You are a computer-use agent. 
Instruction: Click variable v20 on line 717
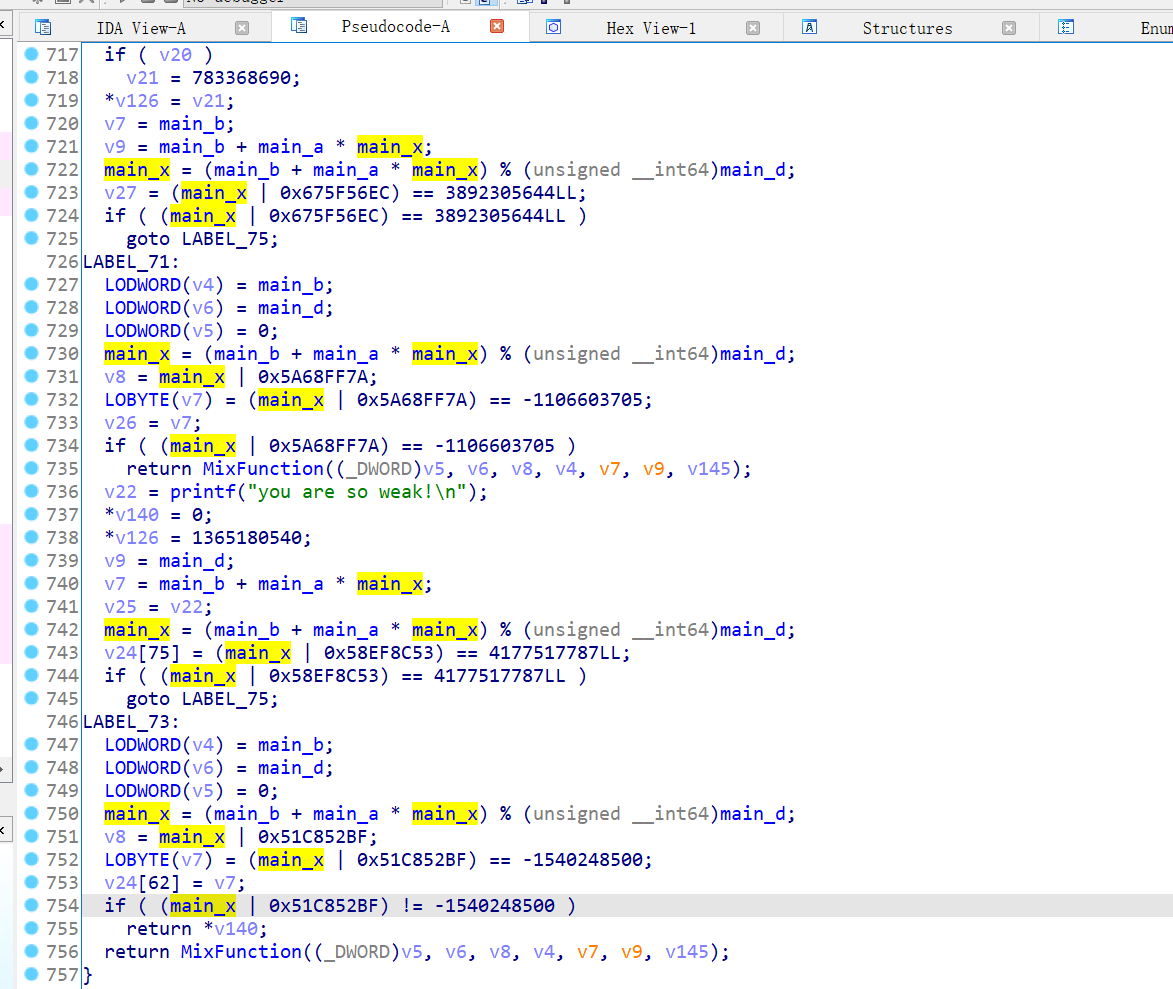(175, 54)
